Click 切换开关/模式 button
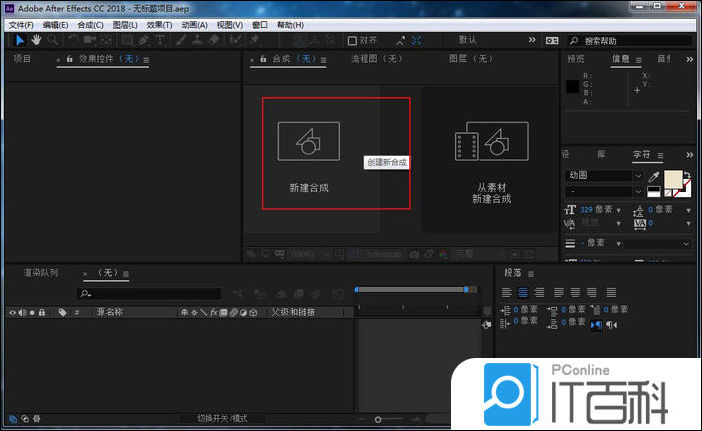This screenshot has height=431, width=702. [x=223, y=418]
